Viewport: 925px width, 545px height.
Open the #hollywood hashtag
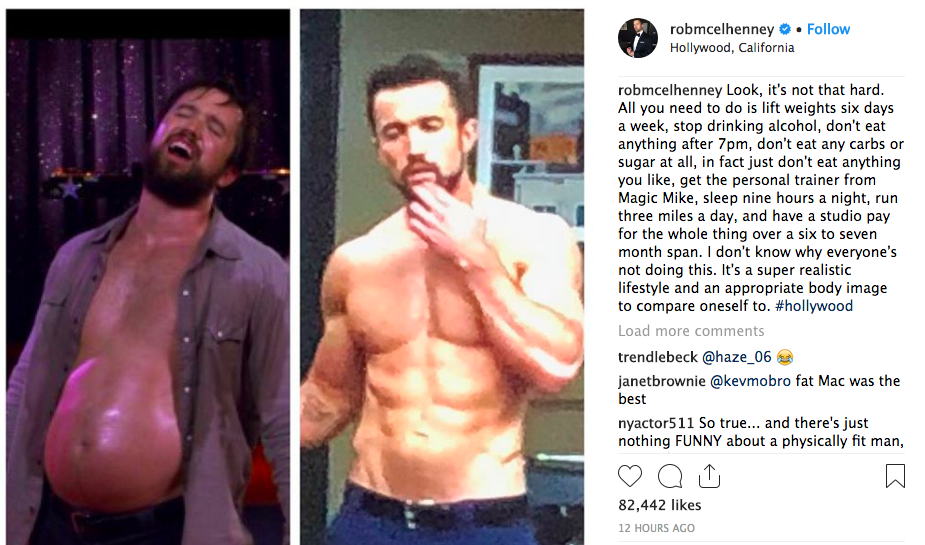[x=814, y=306]
